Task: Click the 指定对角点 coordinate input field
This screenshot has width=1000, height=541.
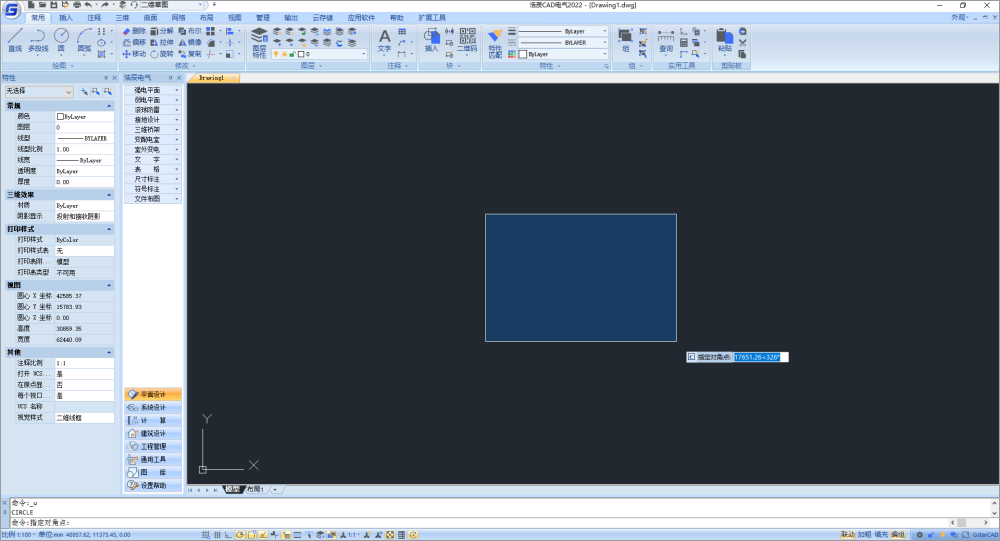Action: point(761,357)
